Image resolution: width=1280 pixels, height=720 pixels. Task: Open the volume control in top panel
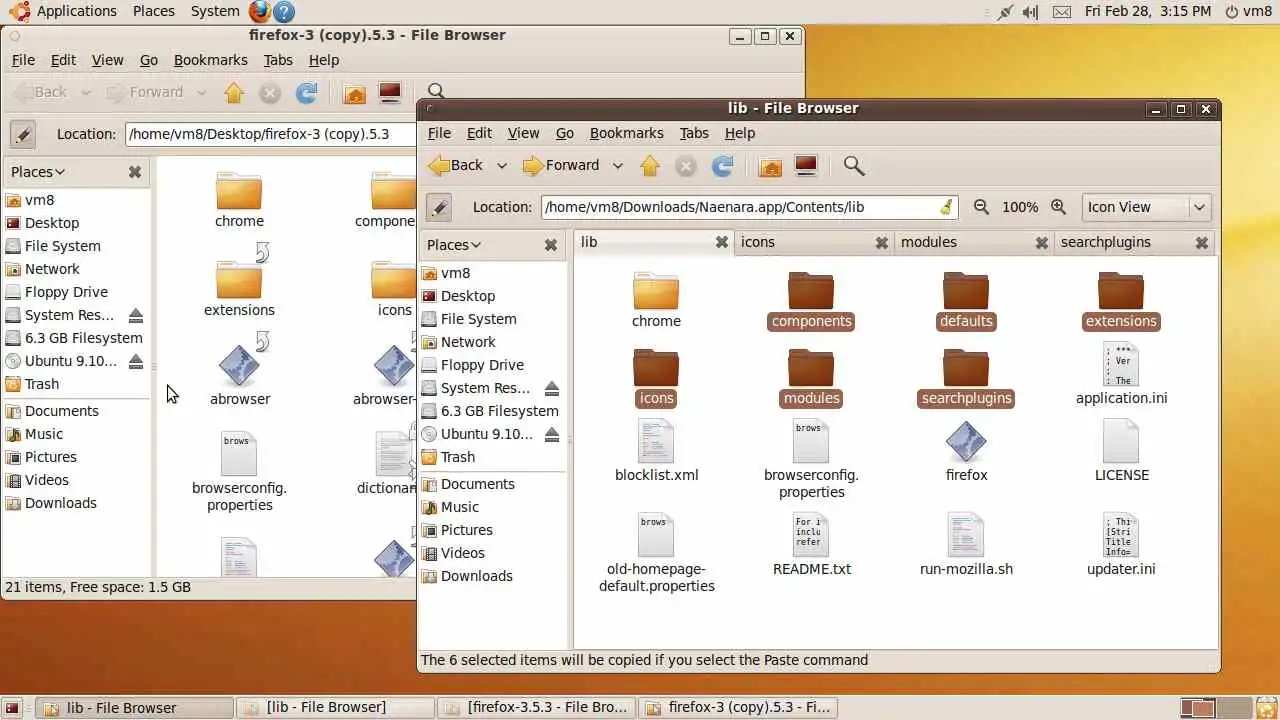[1030, 11]
